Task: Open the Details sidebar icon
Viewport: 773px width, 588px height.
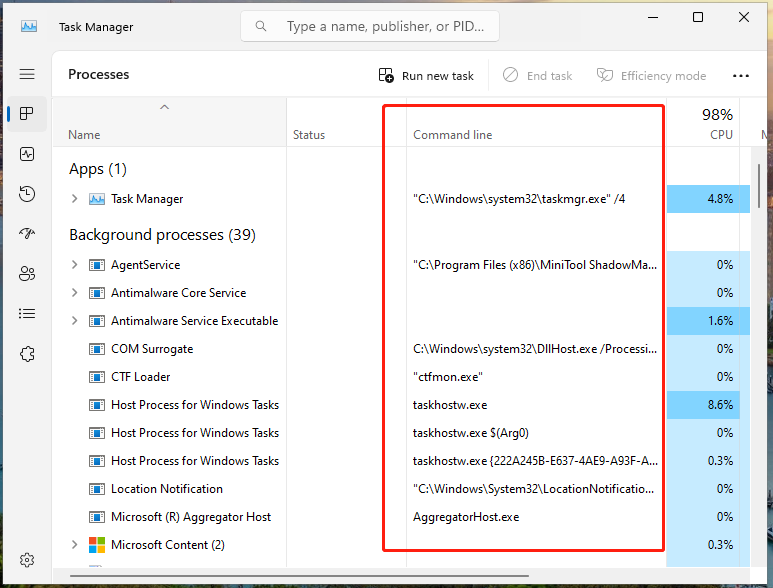Action: tap(27, 313)
